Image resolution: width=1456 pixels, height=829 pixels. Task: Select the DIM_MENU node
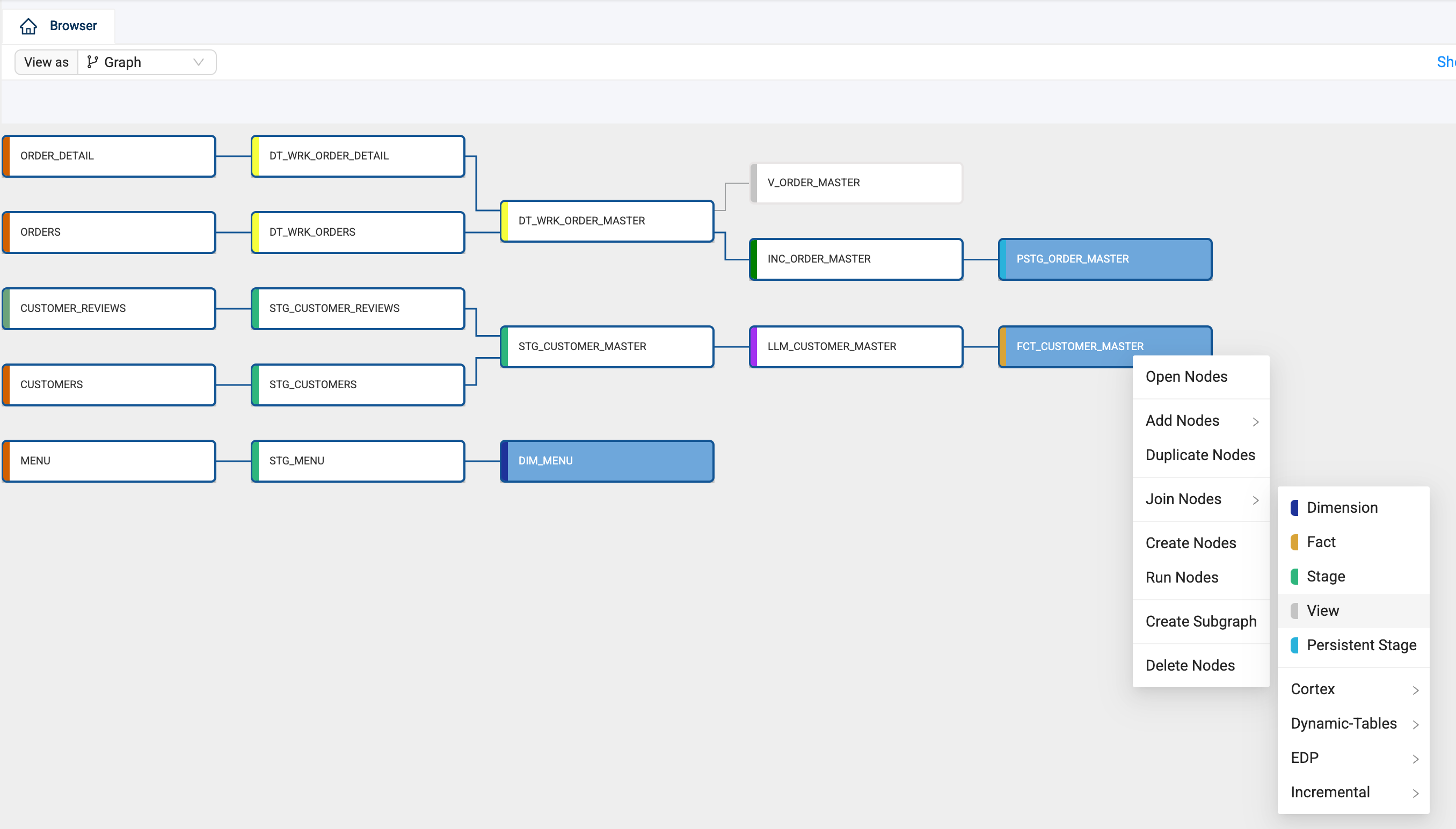(x=607, y=461)
